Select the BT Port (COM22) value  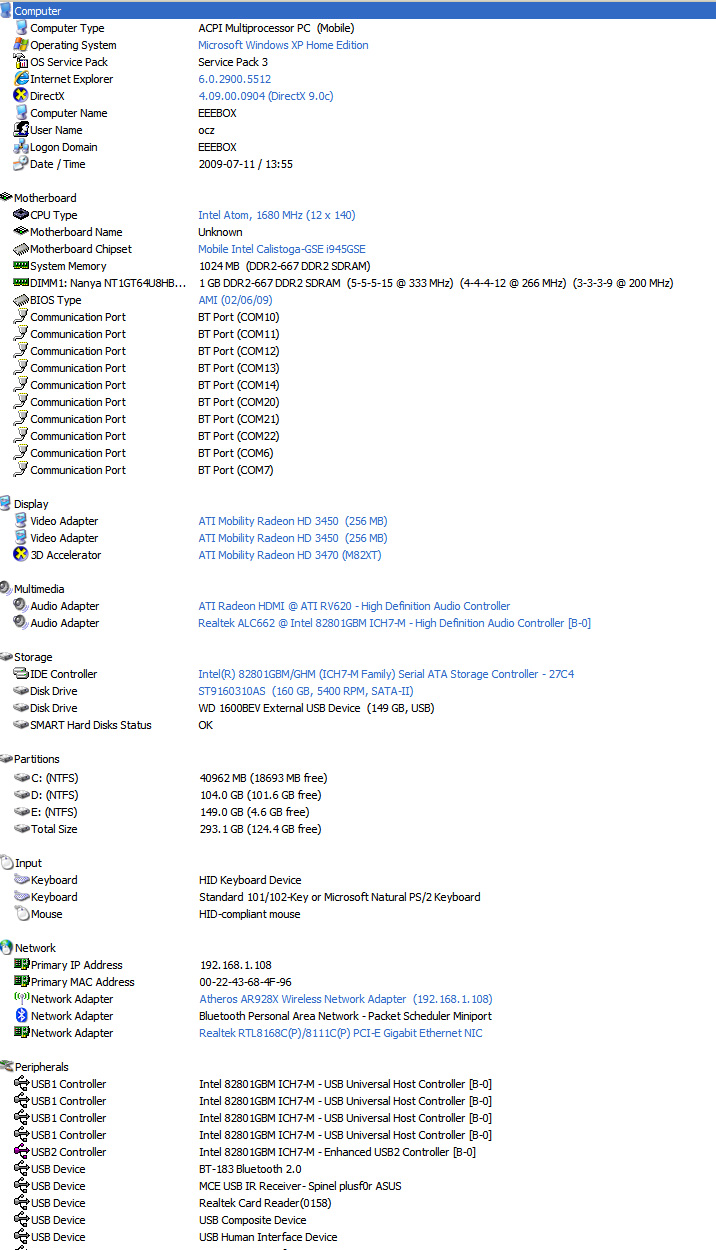239,436
